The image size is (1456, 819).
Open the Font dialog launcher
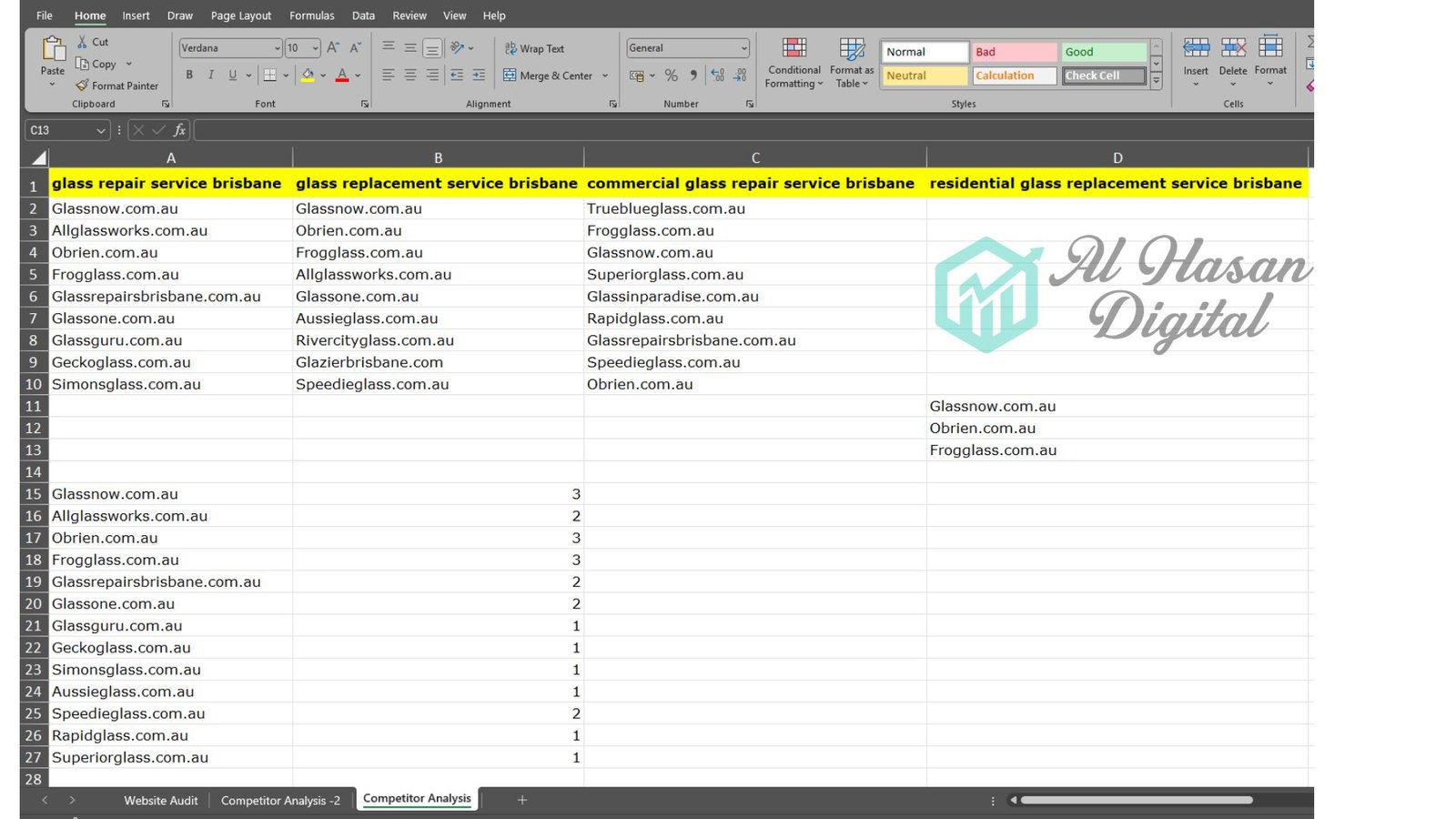[x=365, y=104]
